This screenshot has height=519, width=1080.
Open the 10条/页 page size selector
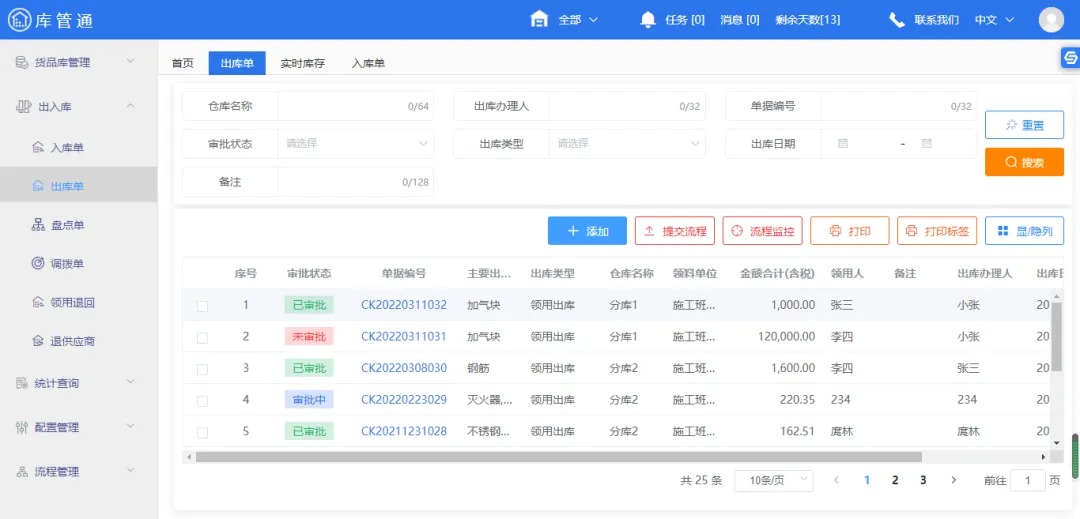click(x=773, y=481)
